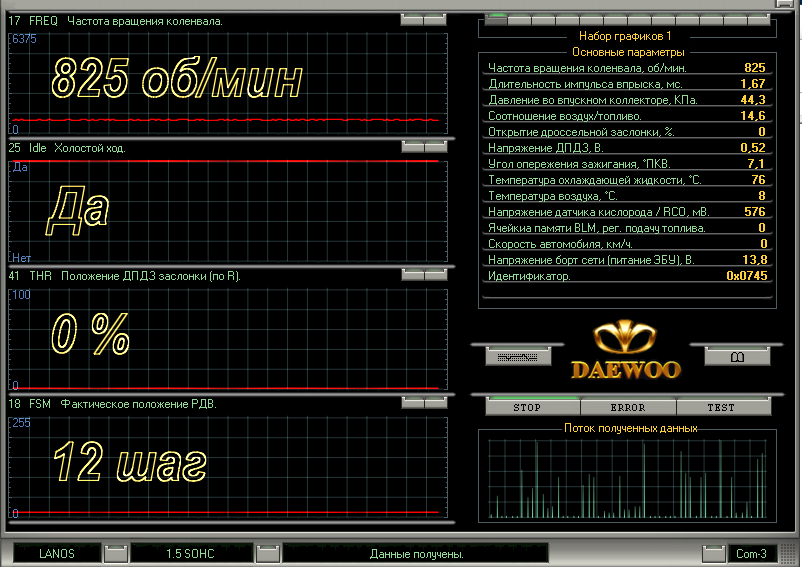Click the received data stream graph
This screenshot has width=802, height=567.
(625, 476)
